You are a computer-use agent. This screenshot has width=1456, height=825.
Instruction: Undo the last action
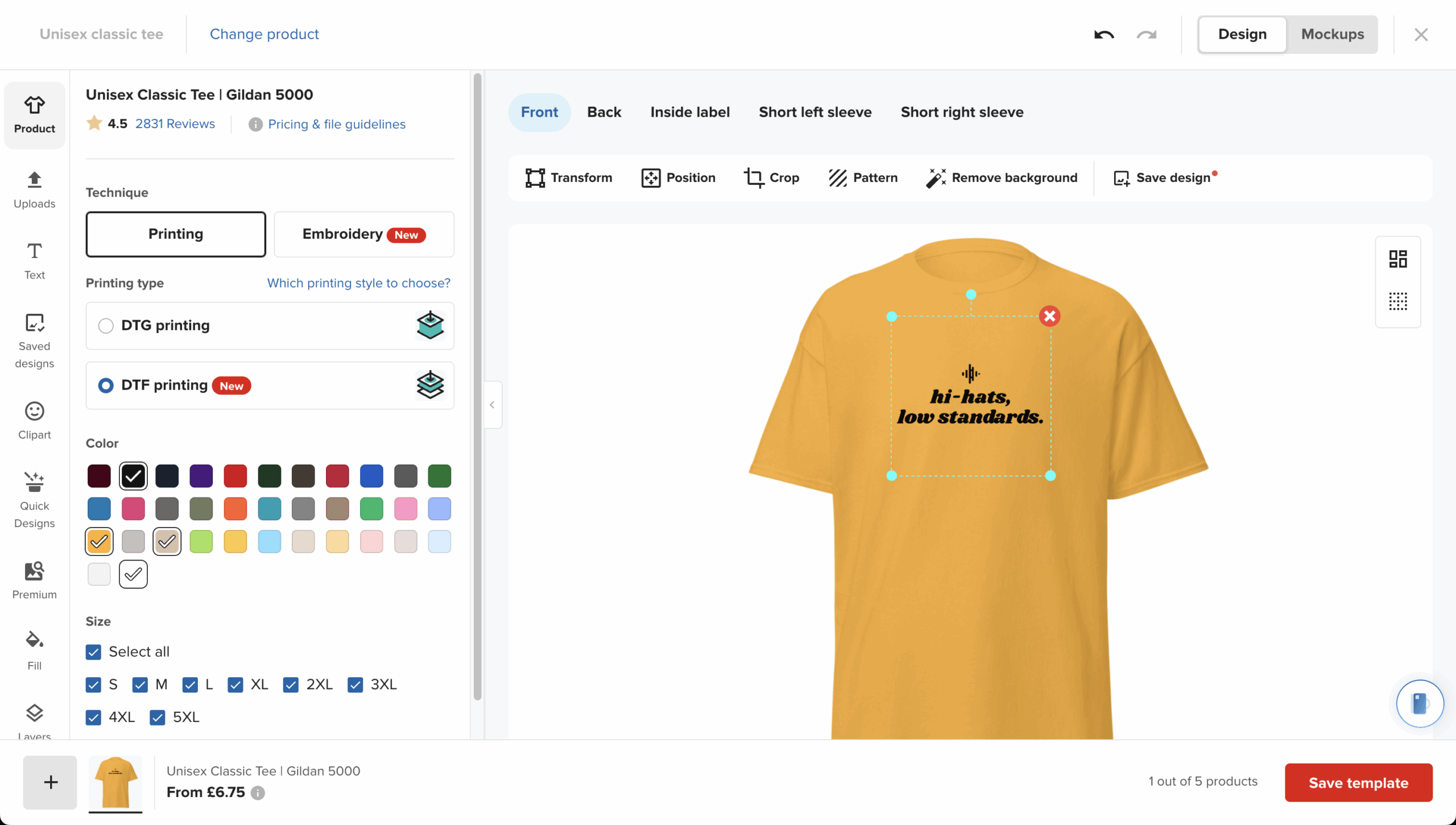1104,35
